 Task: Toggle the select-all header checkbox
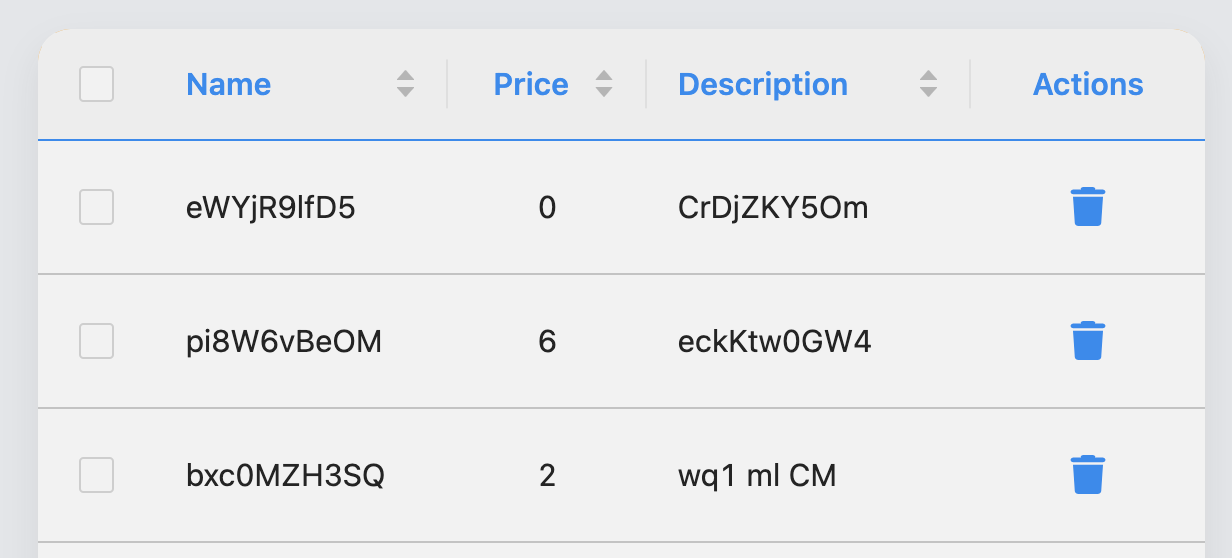tap(96, 84)
